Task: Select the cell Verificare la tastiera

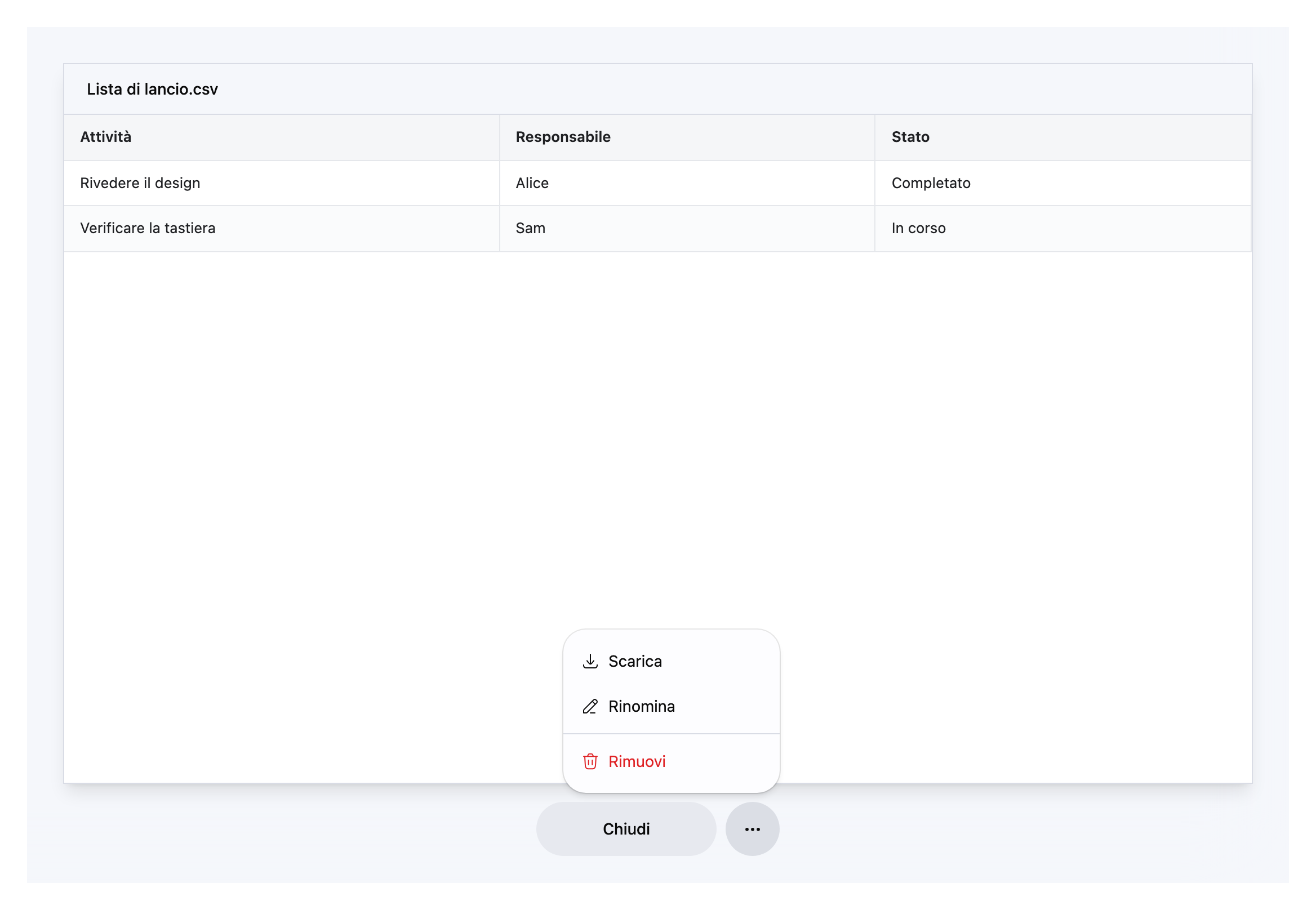Action: pyautogui.click(x=282, y=229)
